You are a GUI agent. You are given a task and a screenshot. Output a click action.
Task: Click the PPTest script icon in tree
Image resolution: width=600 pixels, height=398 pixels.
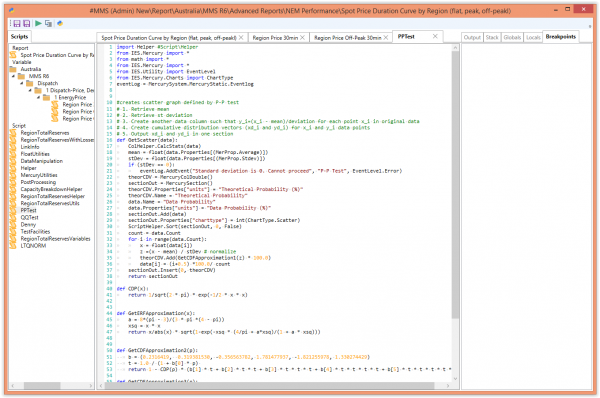pos(13,210)
